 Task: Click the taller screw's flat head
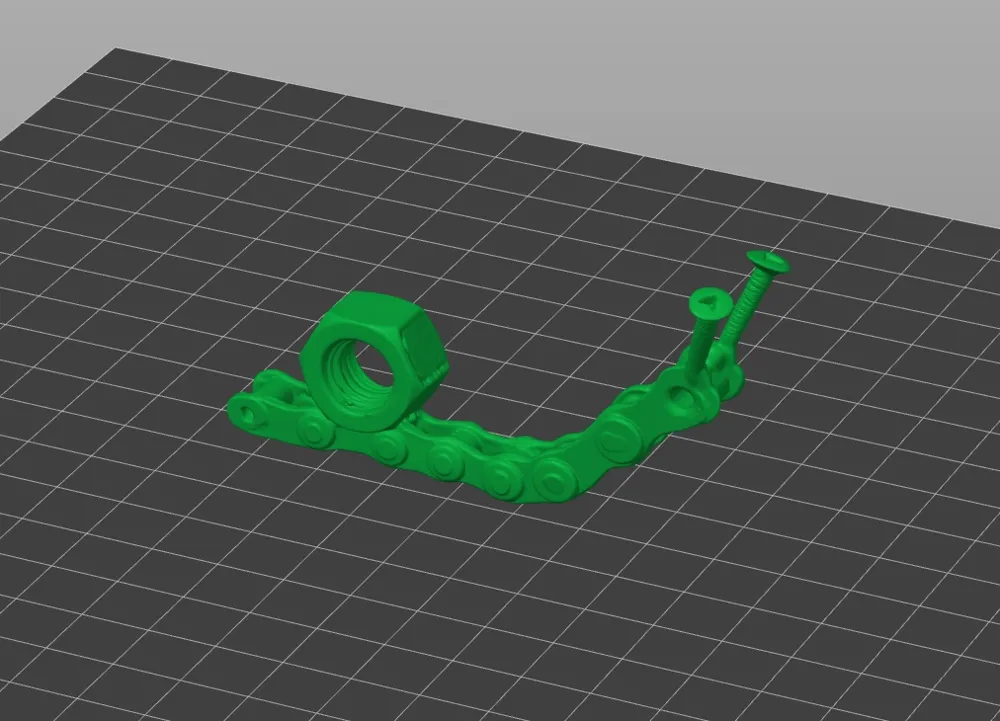click(768, 262)
